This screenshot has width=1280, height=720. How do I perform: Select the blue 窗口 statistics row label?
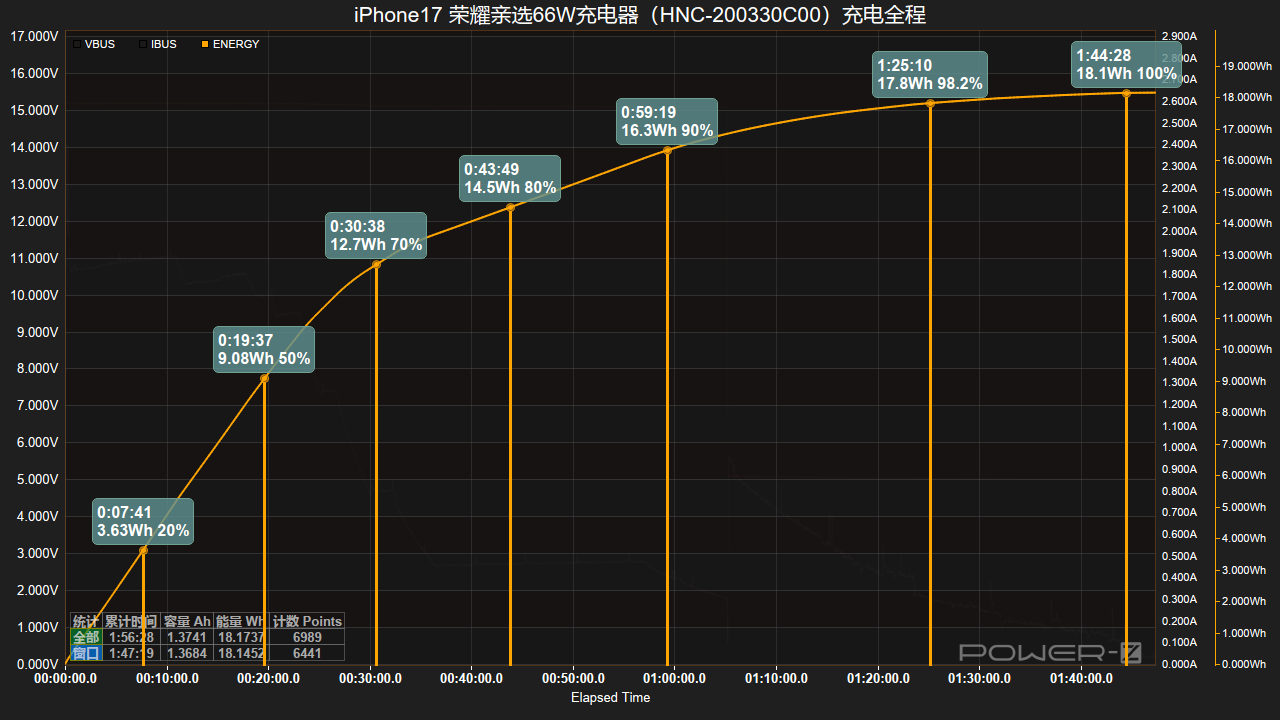pyautogui.click(x=86, y=653)
